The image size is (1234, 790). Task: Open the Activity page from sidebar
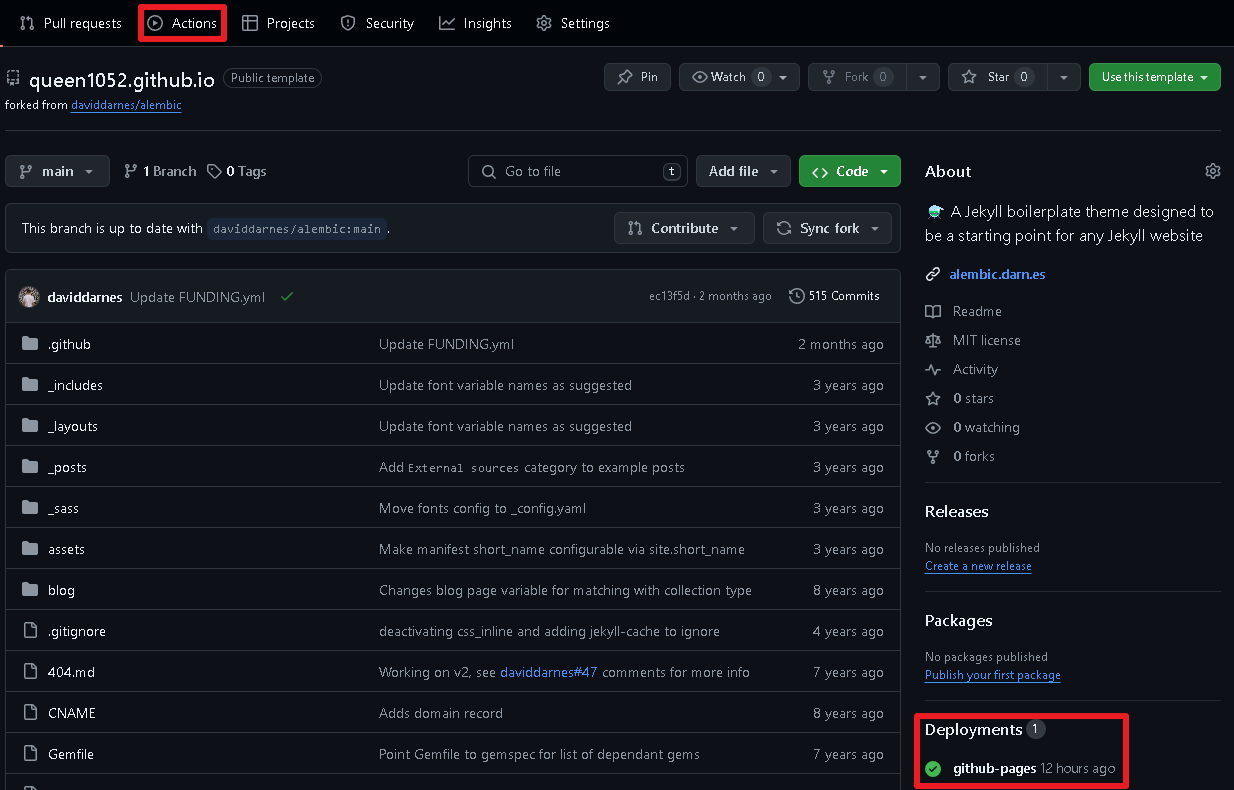975,369
